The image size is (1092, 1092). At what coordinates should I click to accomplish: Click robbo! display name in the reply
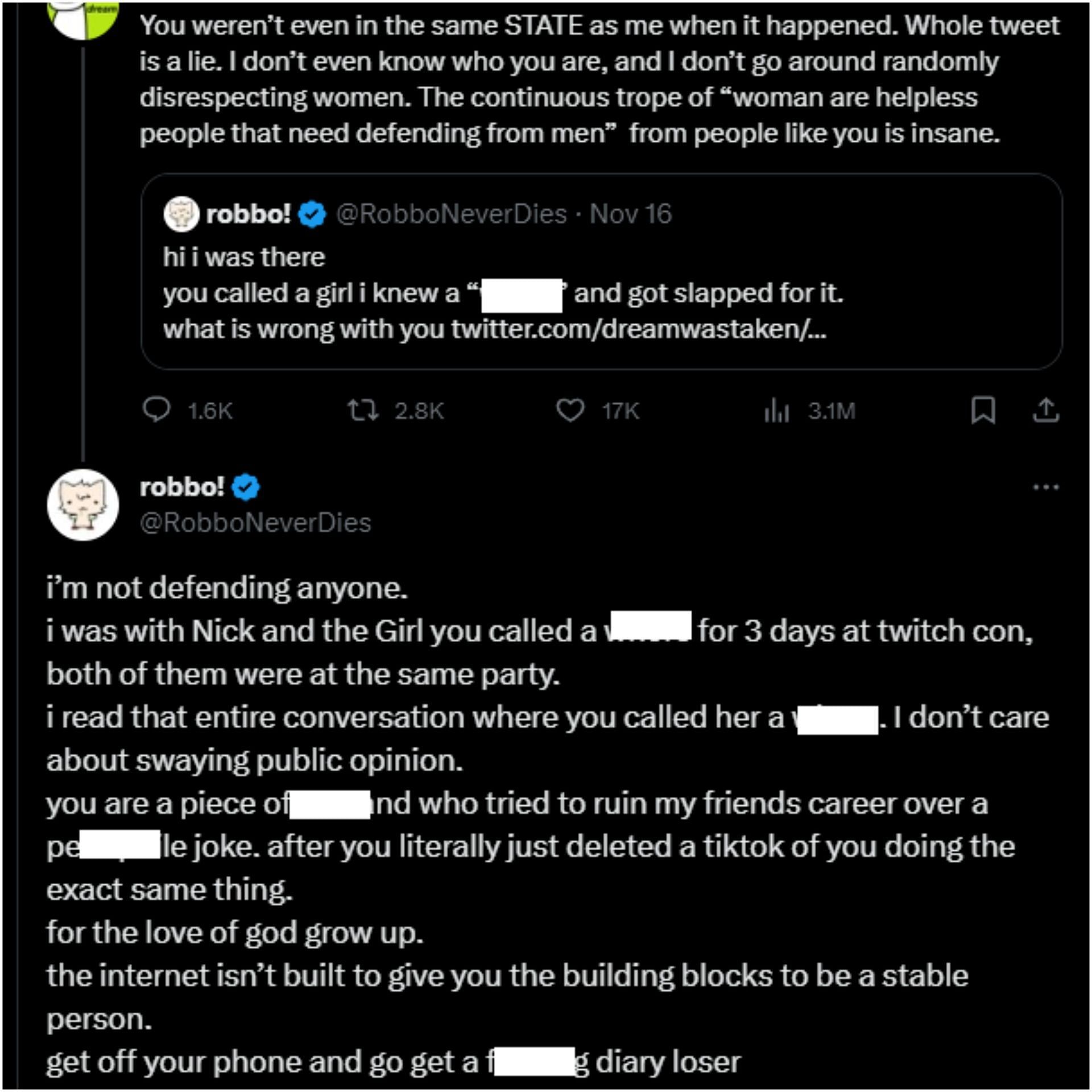coord(182,487)
